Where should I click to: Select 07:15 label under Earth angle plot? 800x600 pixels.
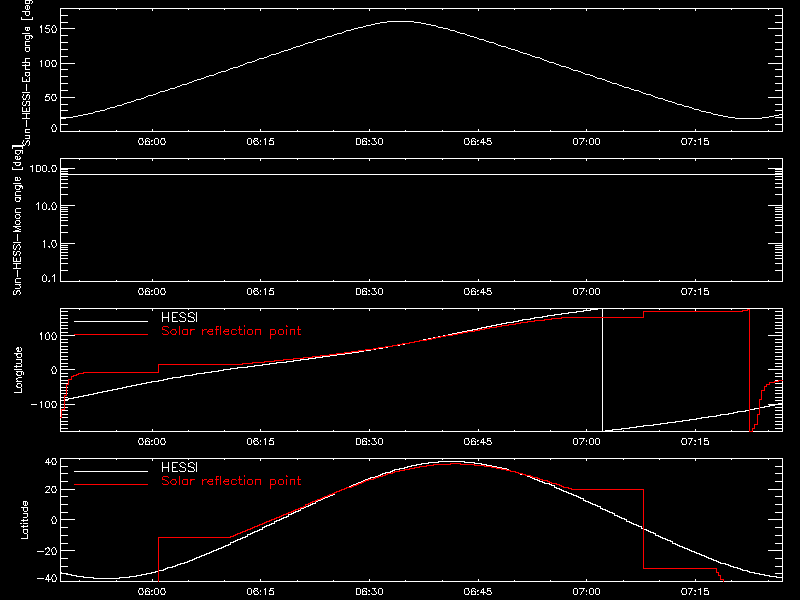695,142
